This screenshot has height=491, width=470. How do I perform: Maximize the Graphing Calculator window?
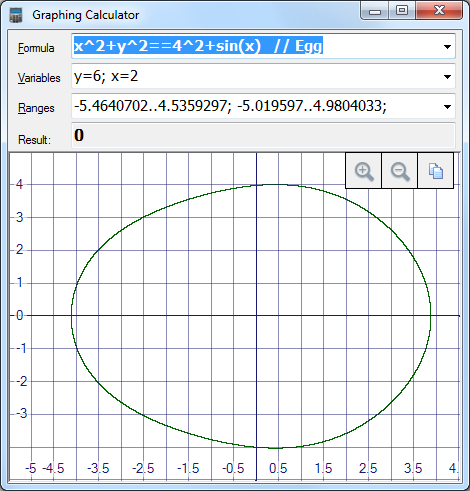pyautogui.click(x=402, y=11)
